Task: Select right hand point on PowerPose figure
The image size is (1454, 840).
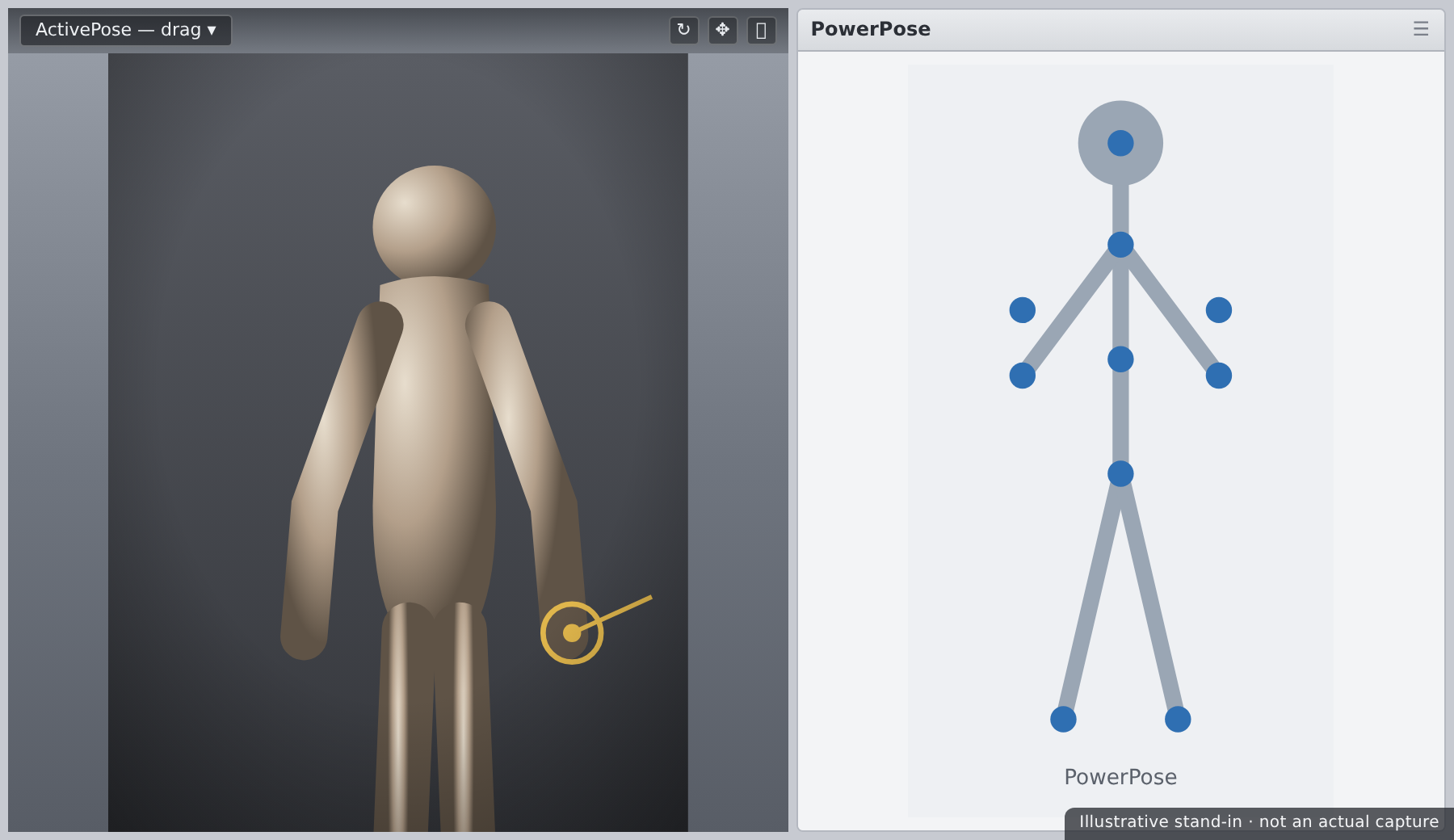Action: point(1219,376)
